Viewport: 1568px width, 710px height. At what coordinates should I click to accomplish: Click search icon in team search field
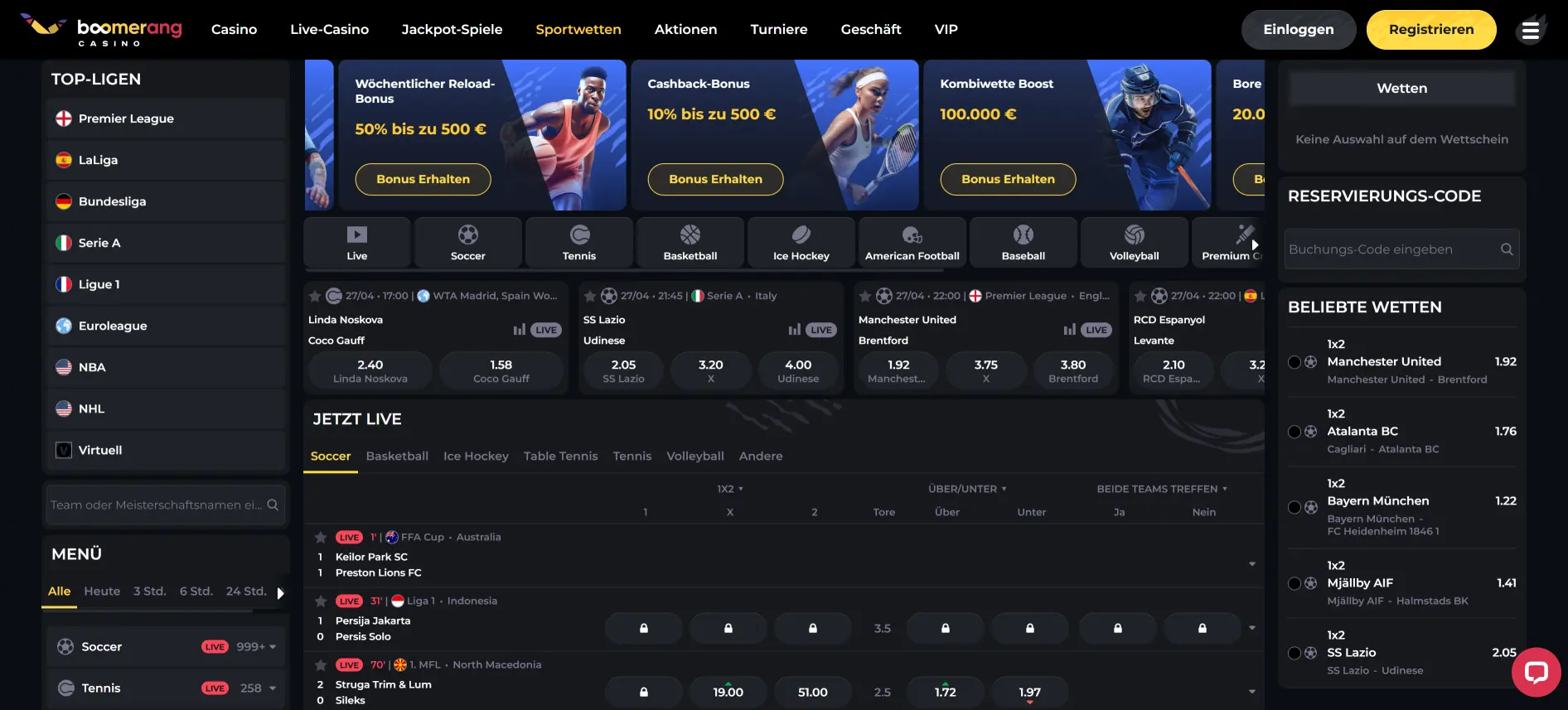[x=273, y=505]
